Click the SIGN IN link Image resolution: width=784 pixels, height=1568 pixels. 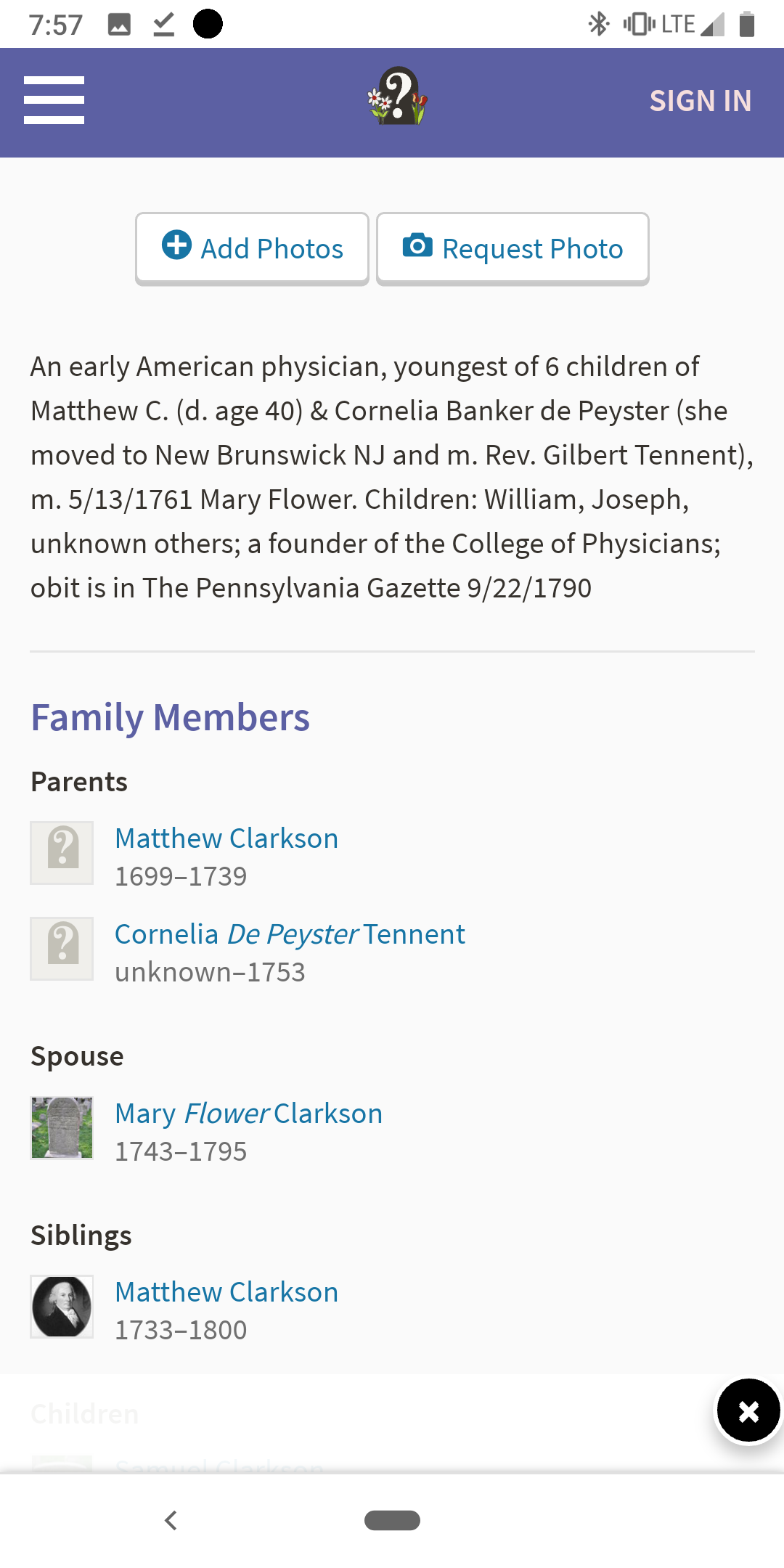(700, 101)
